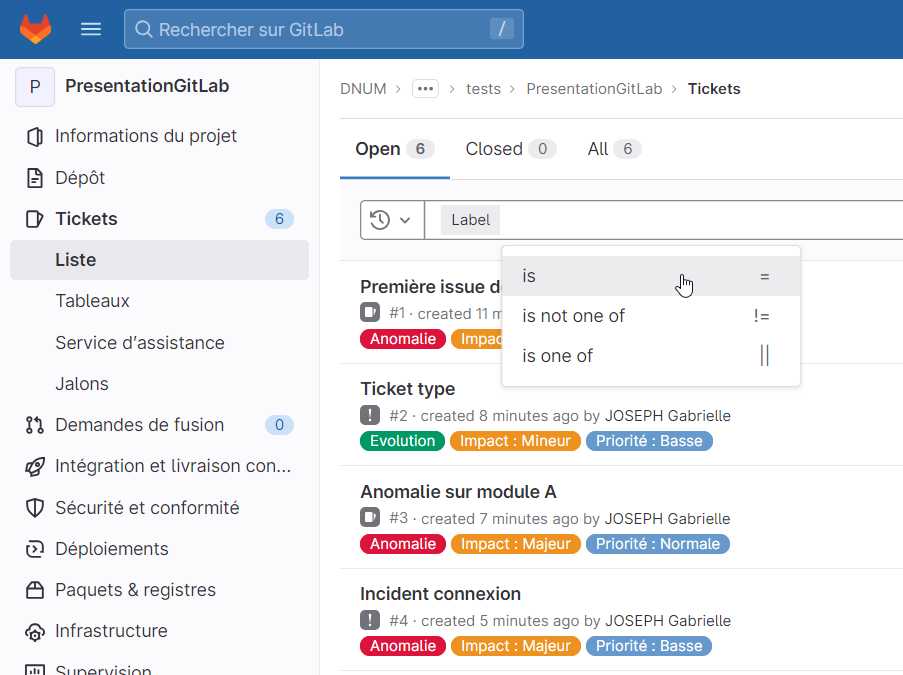Click the shield icon for Sécurité et conformité
The image size is (903, 675).
[x=35, y=508]
